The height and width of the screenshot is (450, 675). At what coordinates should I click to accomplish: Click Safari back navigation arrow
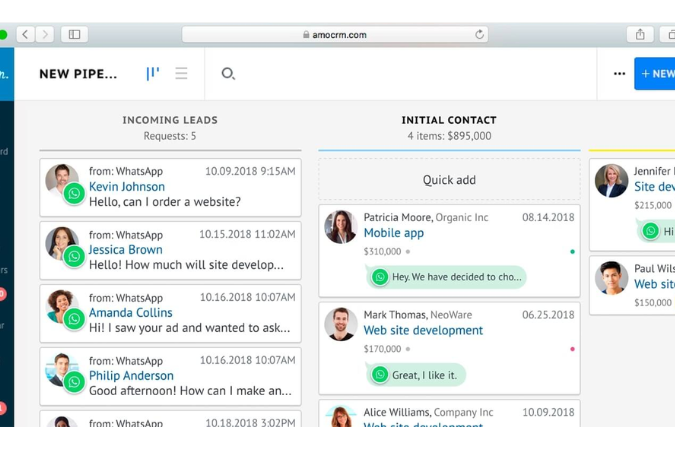tap(25, 34)
